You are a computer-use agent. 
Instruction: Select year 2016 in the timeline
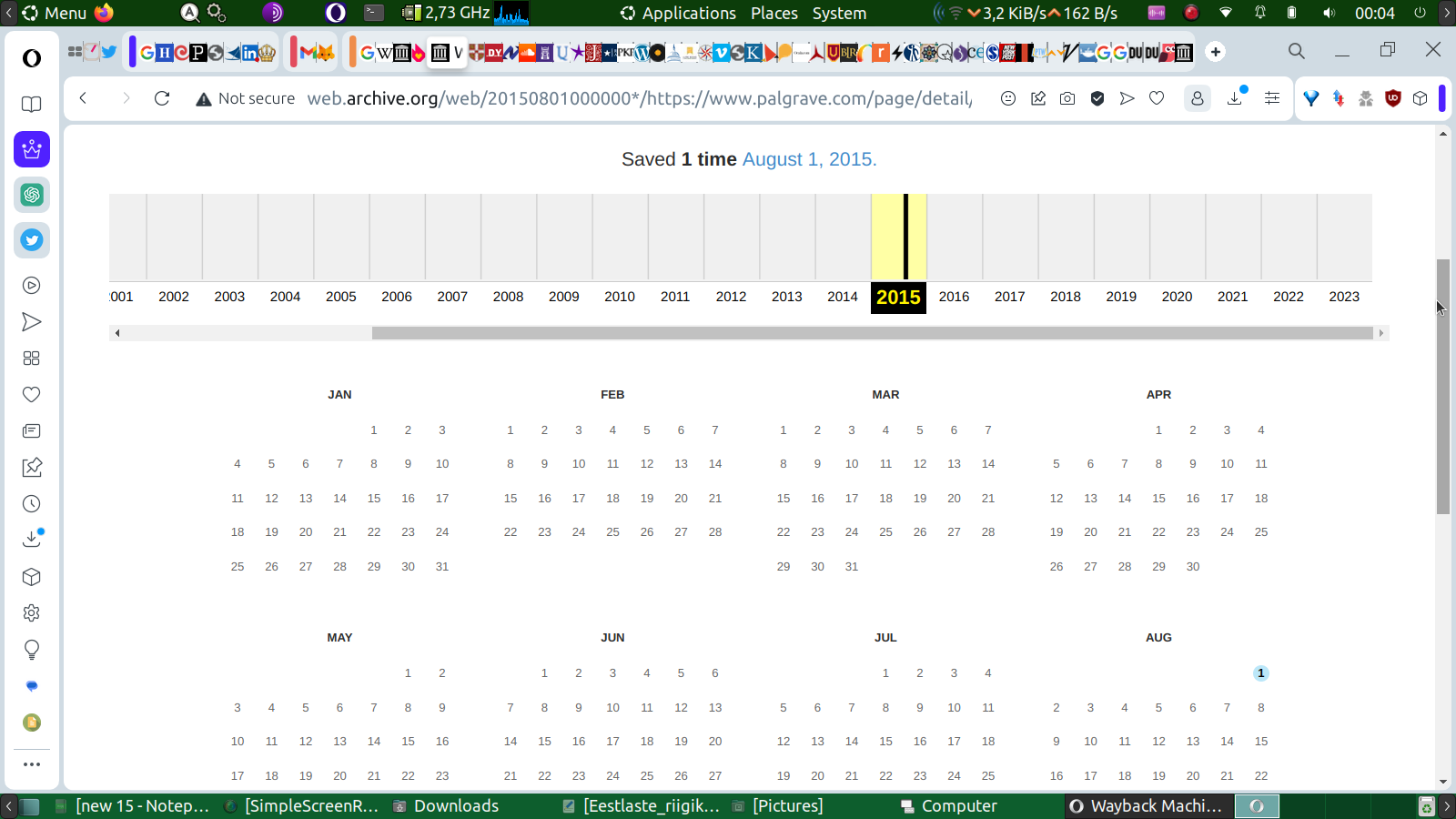tap(955, 297)
